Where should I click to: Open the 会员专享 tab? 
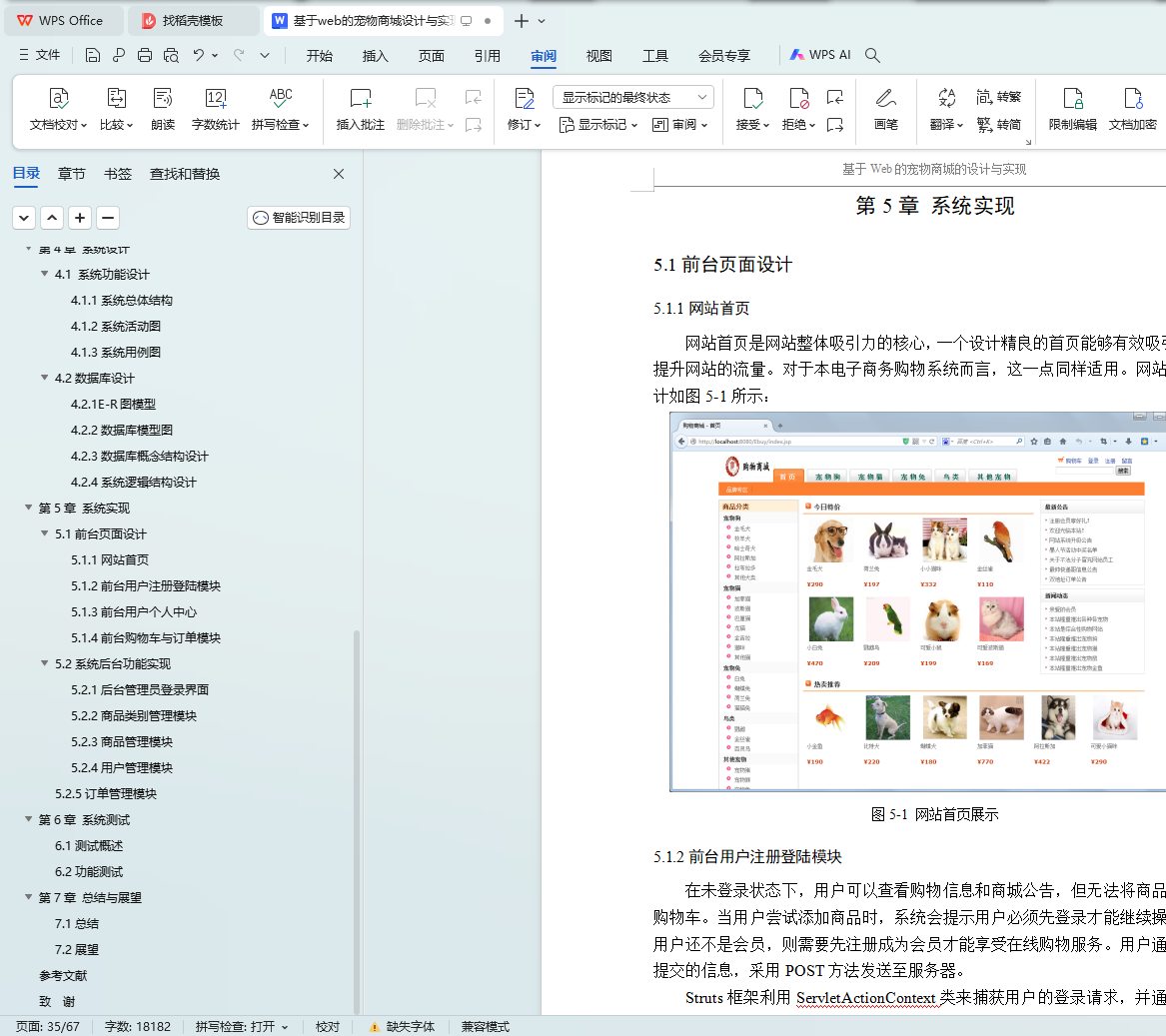point(724,56)
